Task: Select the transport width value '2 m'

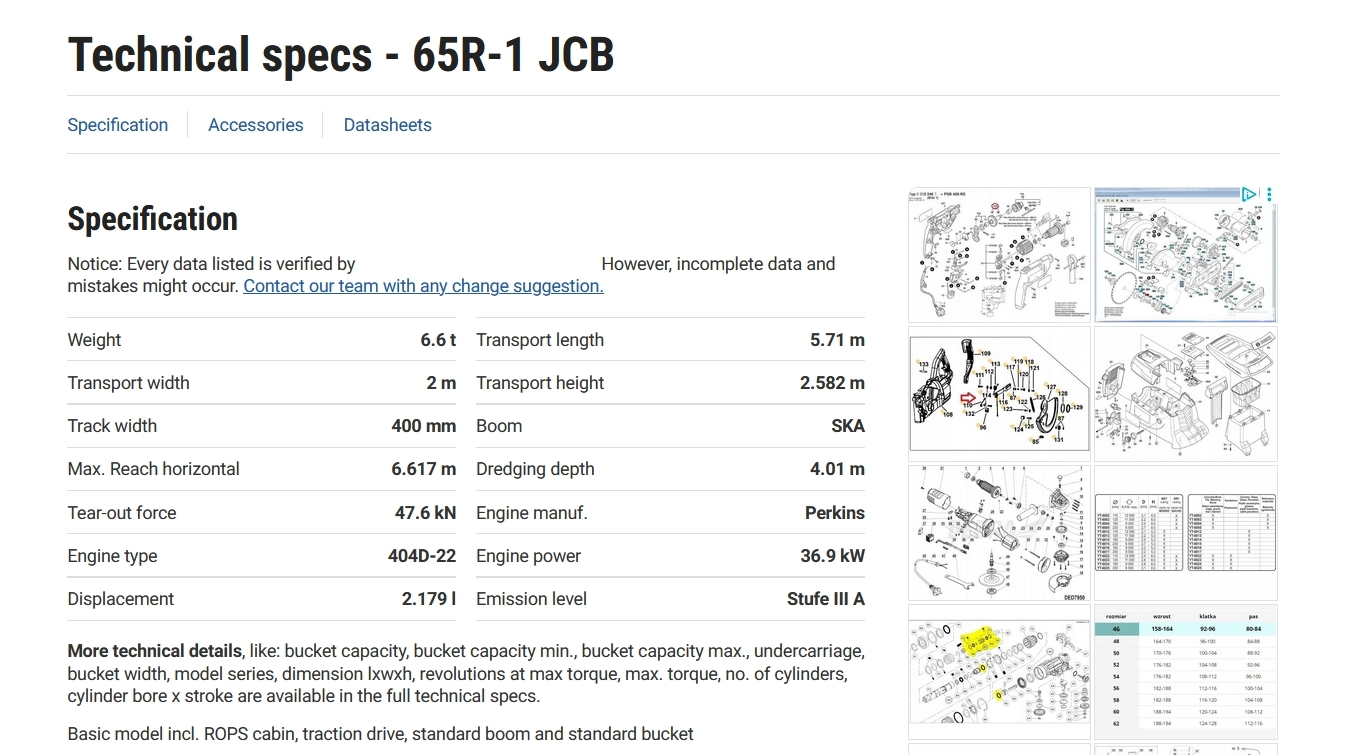Action: coord(441,383)
